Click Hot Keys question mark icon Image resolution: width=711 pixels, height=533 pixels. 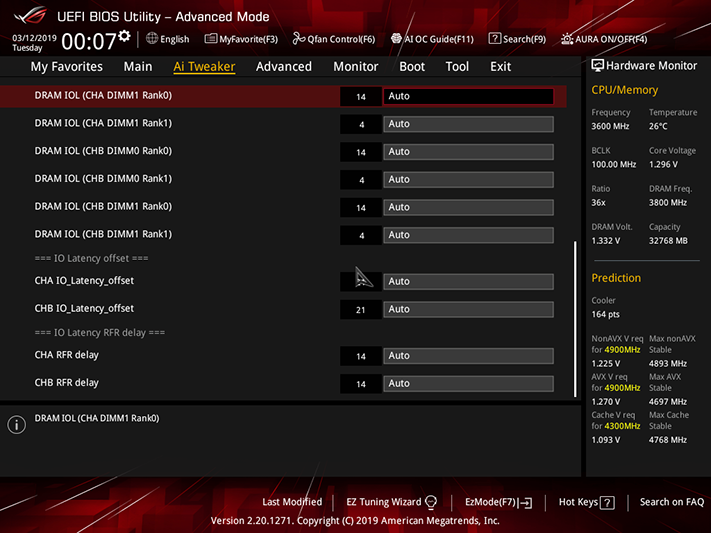click(x=607, y=503)
